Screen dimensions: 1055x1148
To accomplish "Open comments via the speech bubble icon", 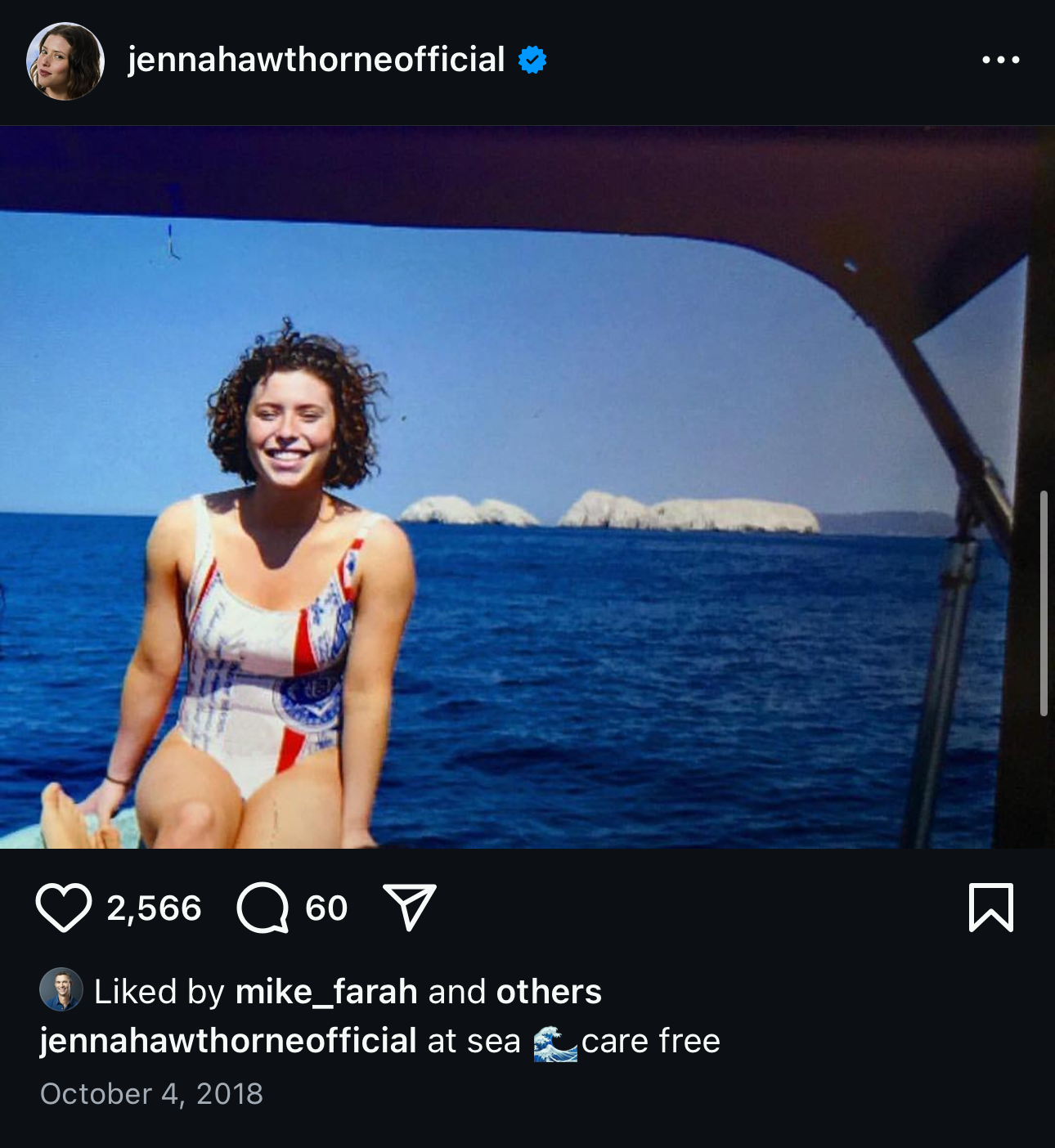I will pos(263,908).
